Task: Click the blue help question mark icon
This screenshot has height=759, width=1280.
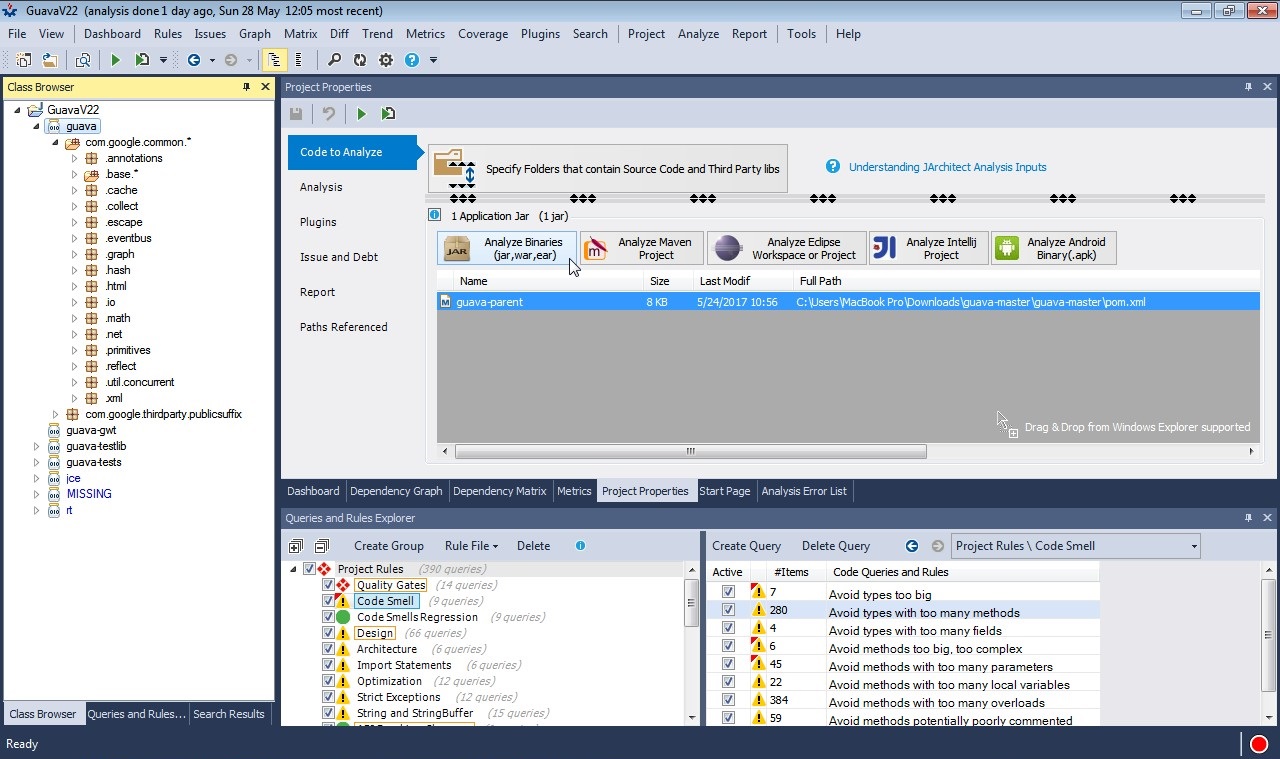Action: coord(411,60)
